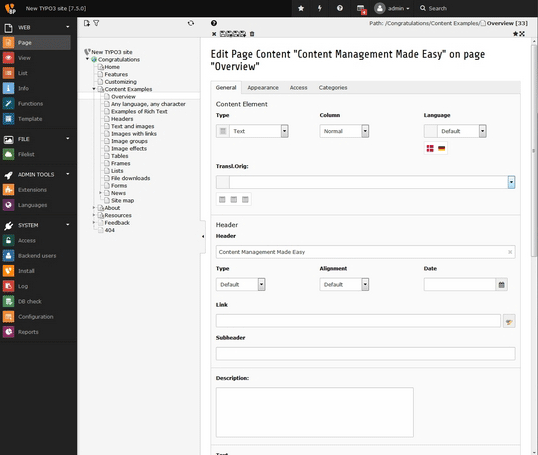
Task: Refresh the page tree
Action: (x=191, y=23)
